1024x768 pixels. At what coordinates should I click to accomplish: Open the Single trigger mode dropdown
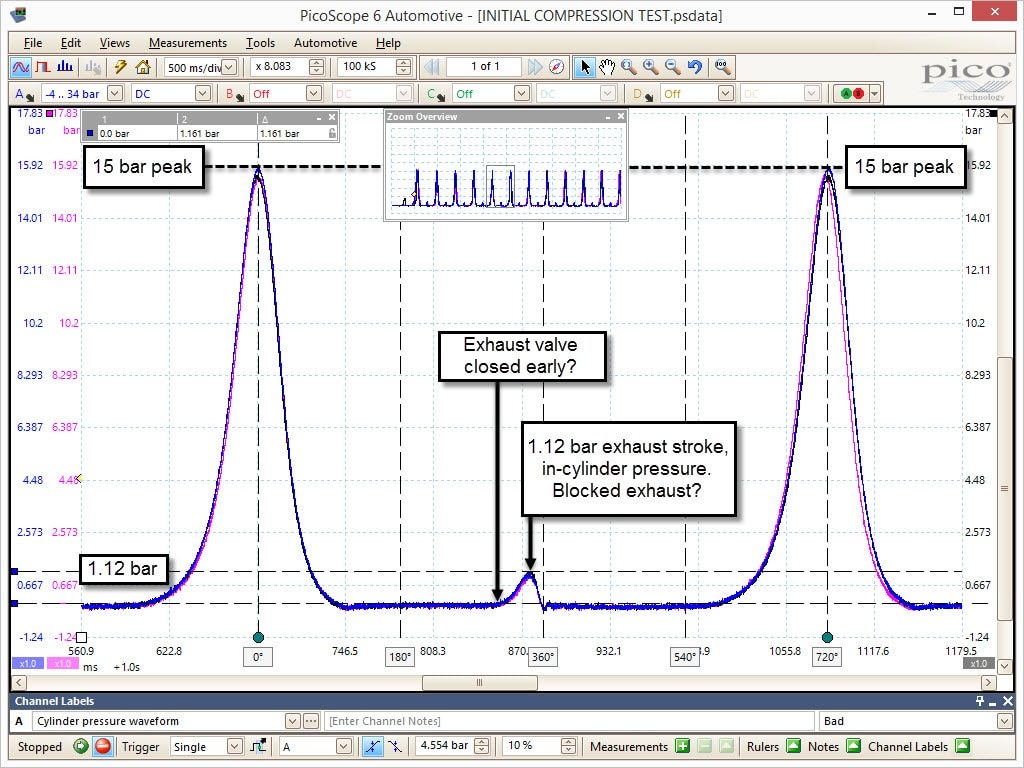[234, 746]
